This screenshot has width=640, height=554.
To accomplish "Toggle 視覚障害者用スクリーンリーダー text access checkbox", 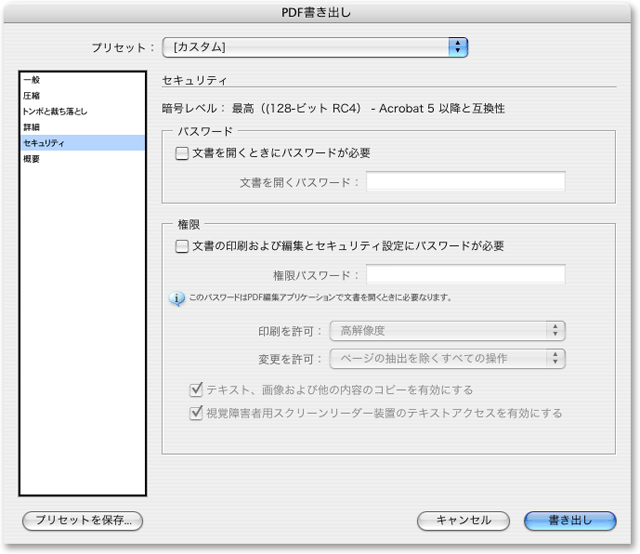I will (196, 413).
